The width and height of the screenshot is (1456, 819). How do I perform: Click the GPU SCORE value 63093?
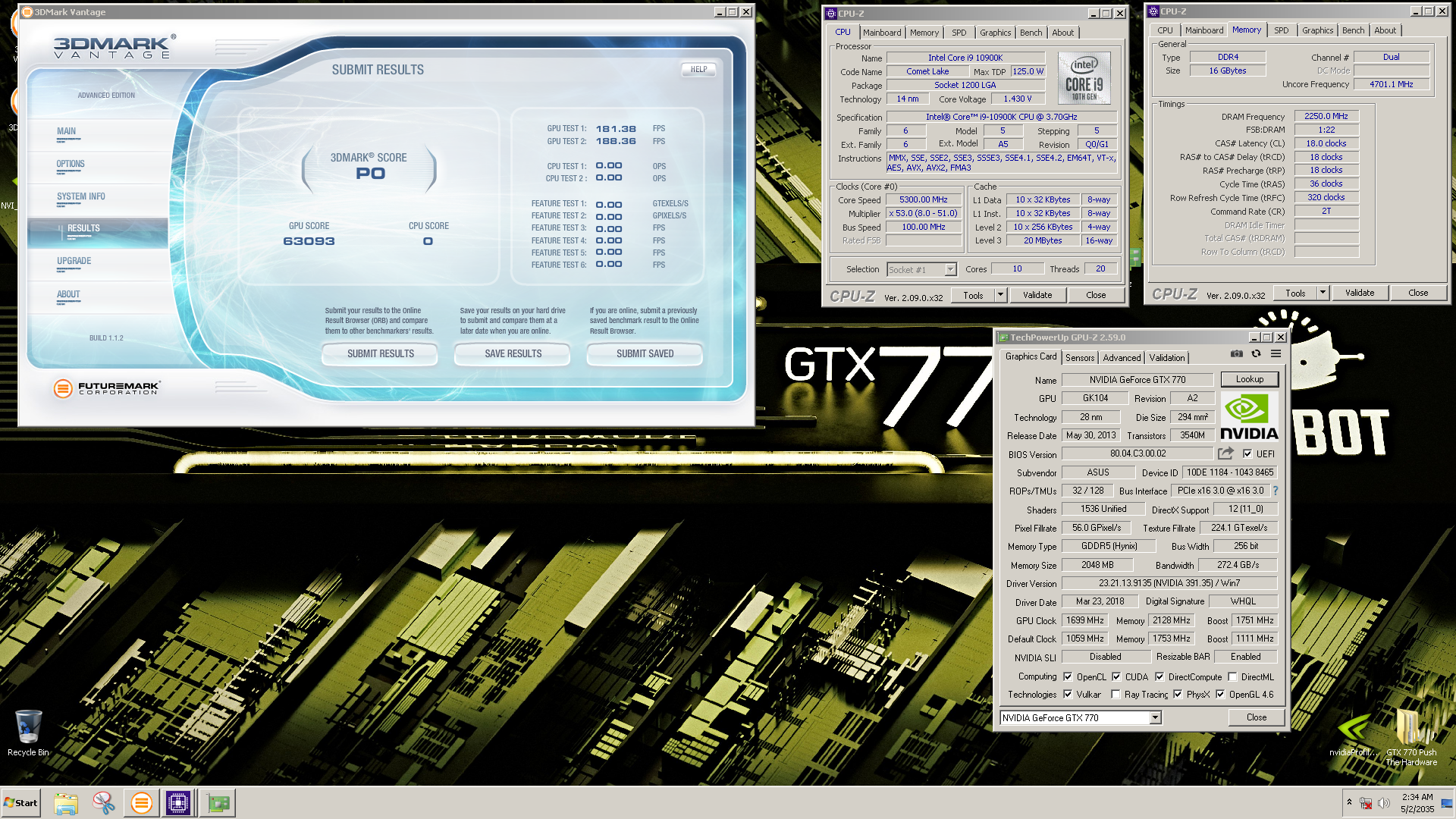coord(309,241)
